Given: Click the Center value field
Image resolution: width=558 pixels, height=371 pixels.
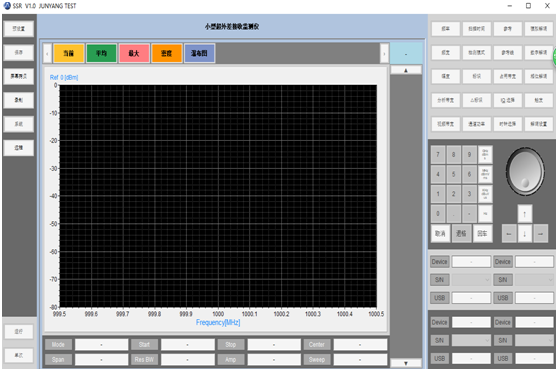Looking at the screenshot, I should (360, 344).
